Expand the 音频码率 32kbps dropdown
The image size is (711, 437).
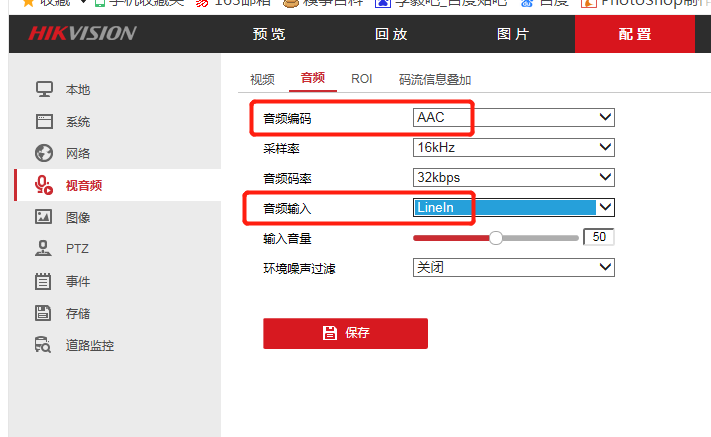click(513, 178)
